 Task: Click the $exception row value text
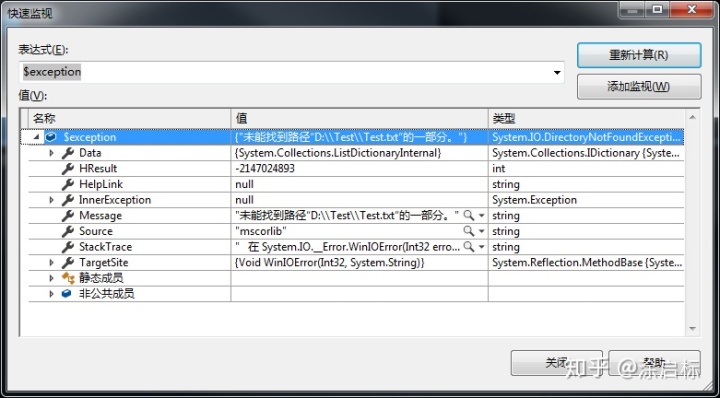point(351,137)
